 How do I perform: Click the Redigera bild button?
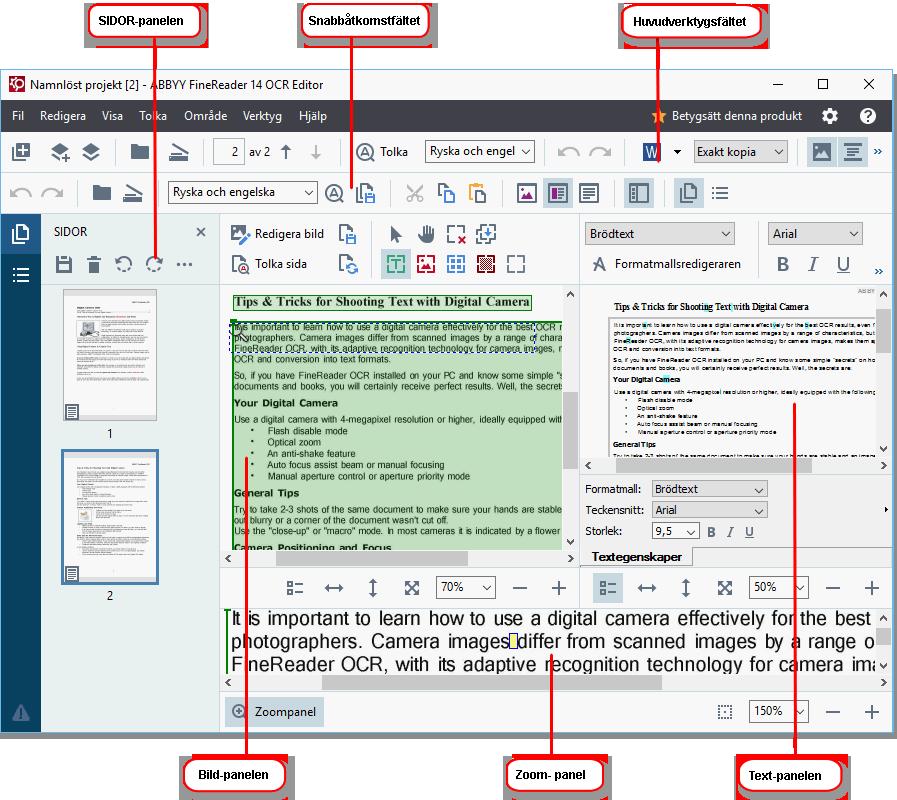pos(277,234)
